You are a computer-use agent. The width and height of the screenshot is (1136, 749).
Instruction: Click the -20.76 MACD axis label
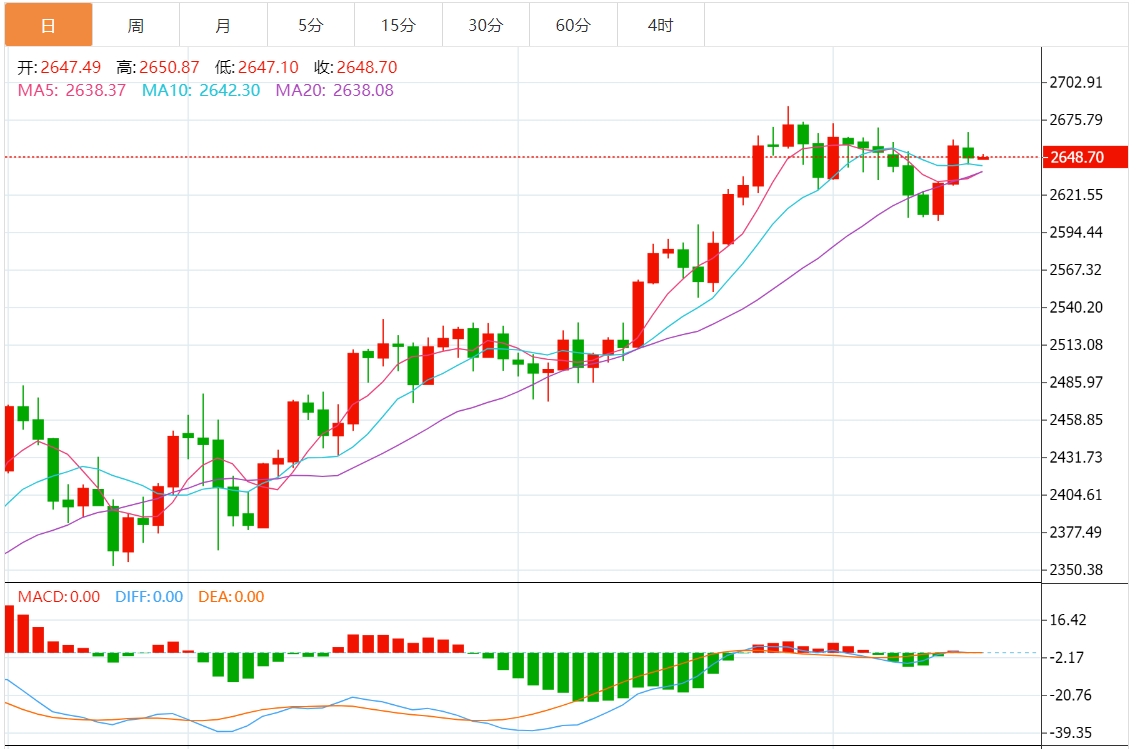pyautogui.click(x=1070, y=695)
